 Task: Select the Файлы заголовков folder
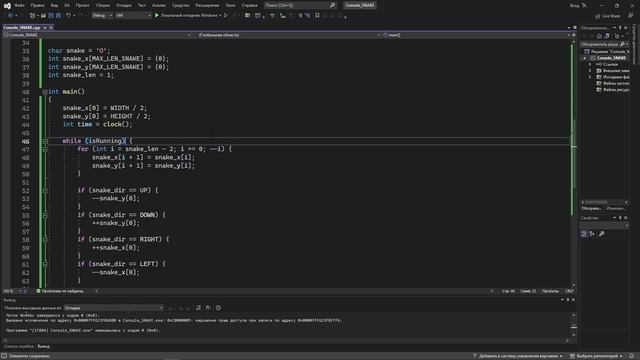613,83
